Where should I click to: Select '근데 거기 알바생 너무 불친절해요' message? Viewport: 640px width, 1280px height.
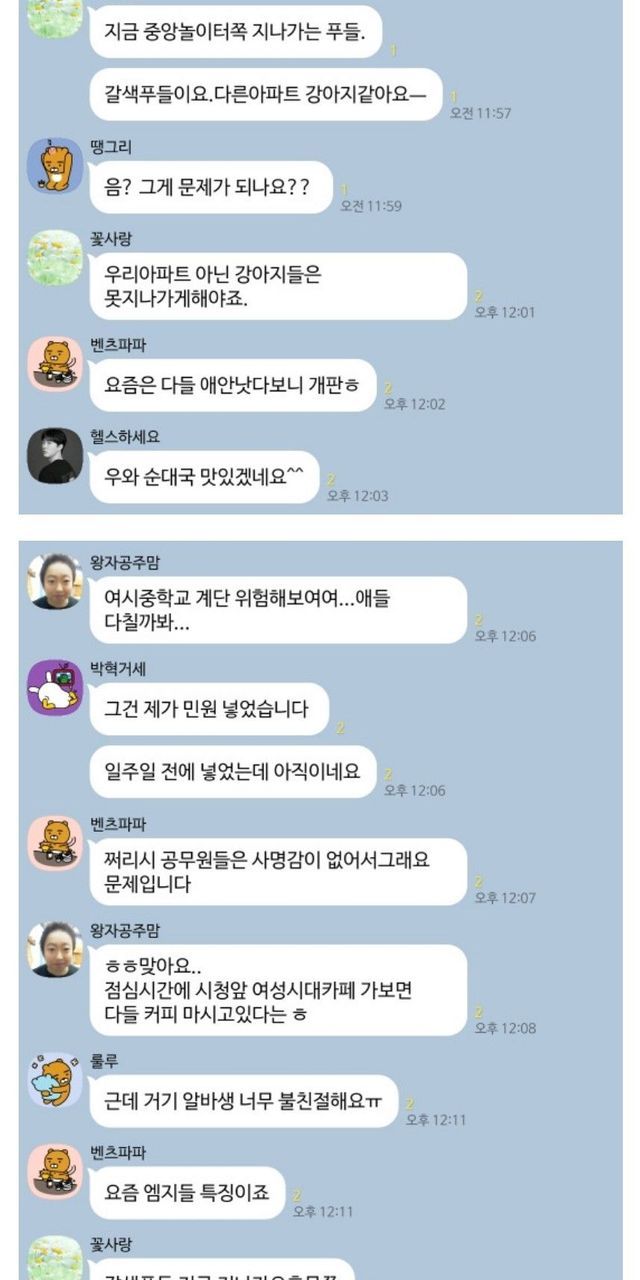[x=243, y=1102]
